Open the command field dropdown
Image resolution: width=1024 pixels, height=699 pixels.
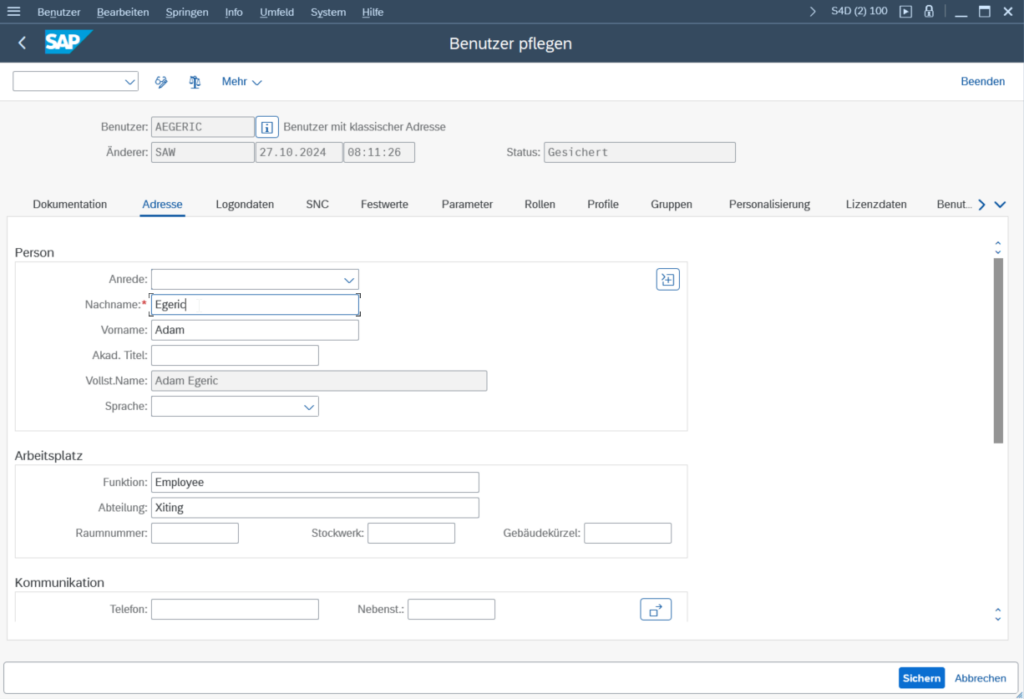(x=129, y=82)
